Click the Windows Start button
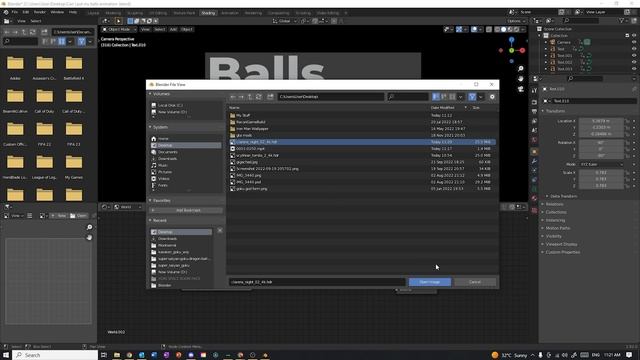Screen dimensions: 640x360 [6, 355]
